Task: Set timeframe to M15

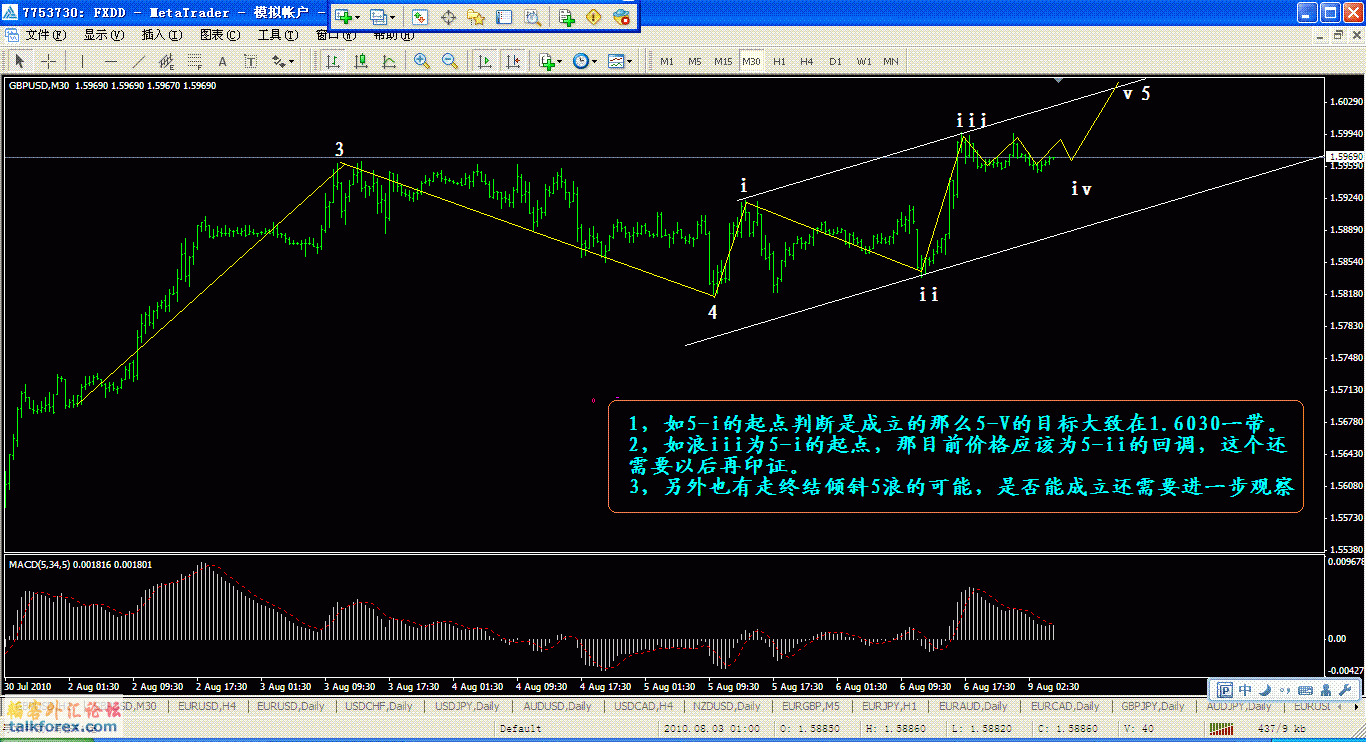Action: point(723,61)
